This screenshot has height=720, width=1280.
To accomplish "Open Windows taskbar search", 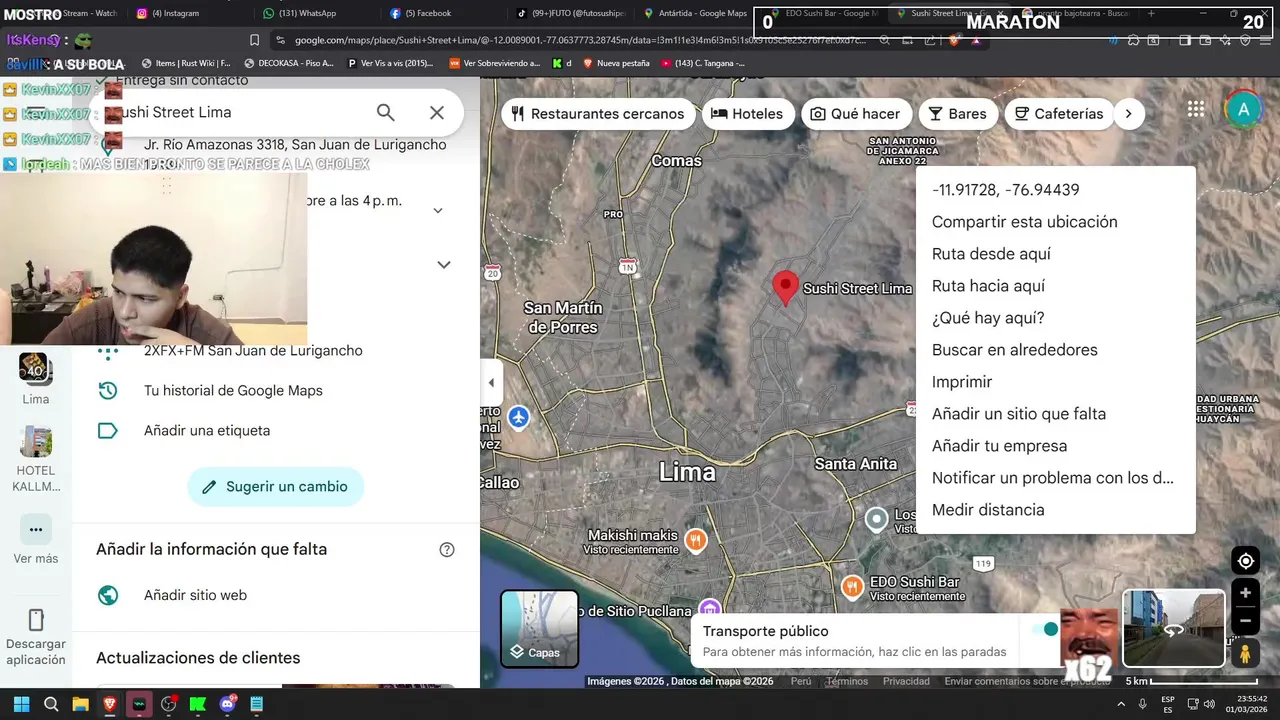I will click(x=51, y=704).
